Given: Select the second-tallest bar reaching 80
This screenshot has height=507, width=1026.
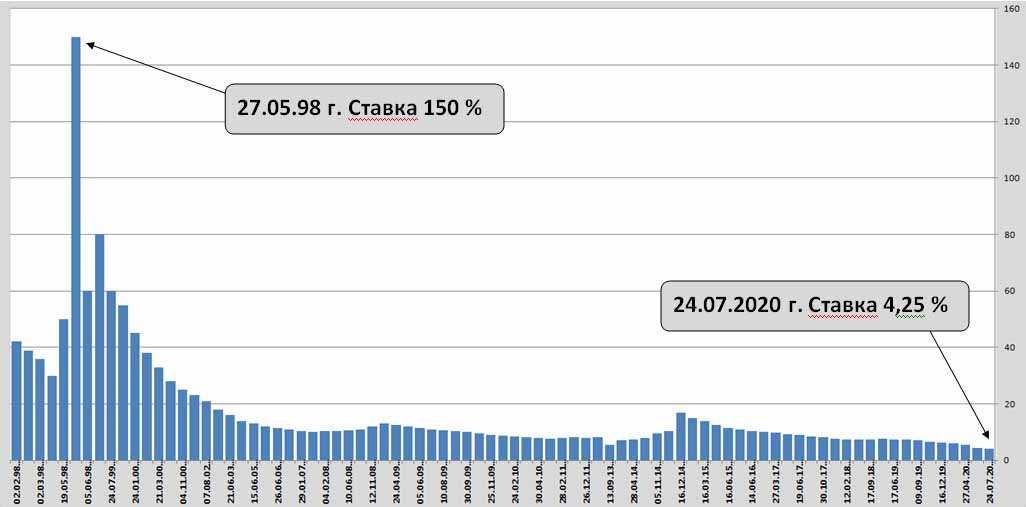Looking at the screenshot, I should [99, 347].
